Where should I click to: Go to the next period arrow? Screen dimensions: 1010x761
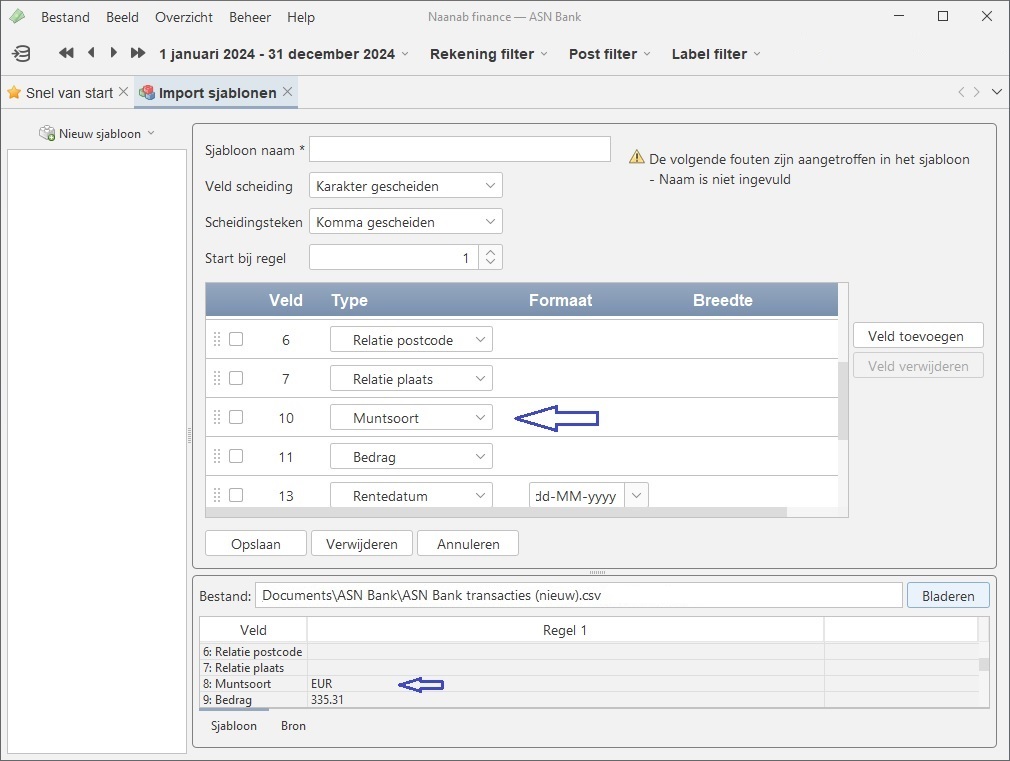pyautogui.click(x=114, y=53)
